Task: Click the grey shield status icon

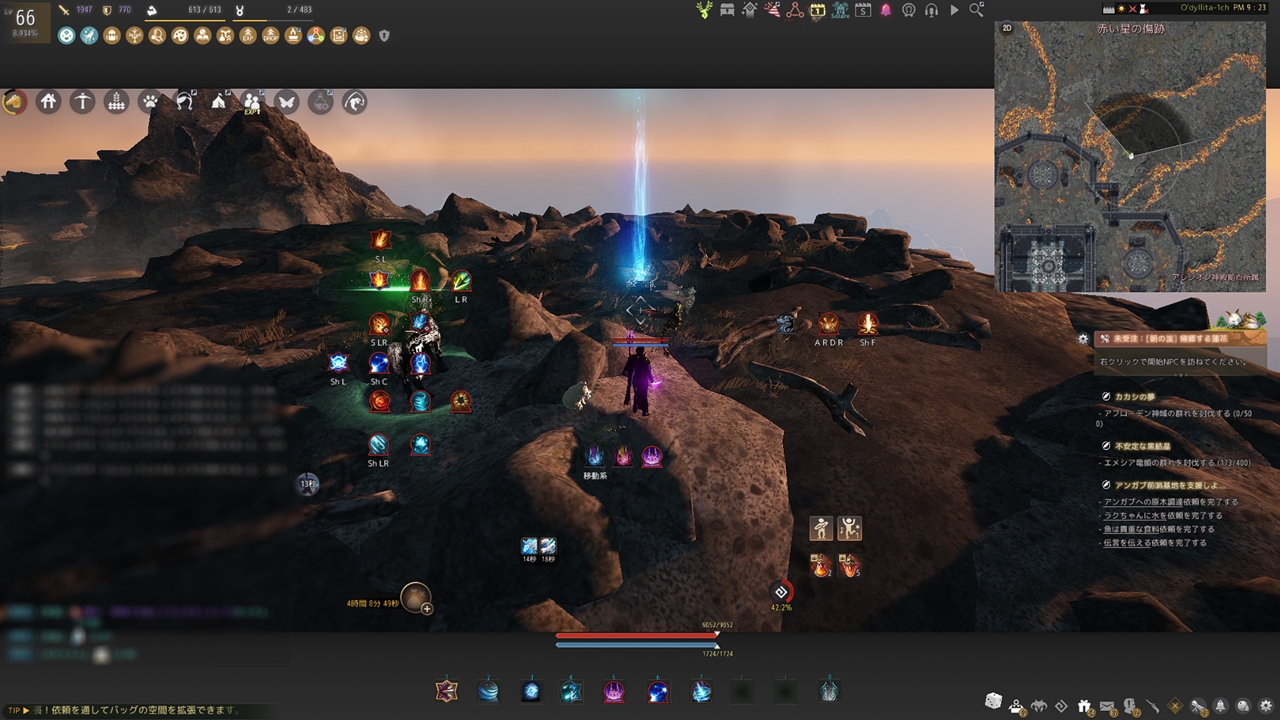Action: point(384,36)
